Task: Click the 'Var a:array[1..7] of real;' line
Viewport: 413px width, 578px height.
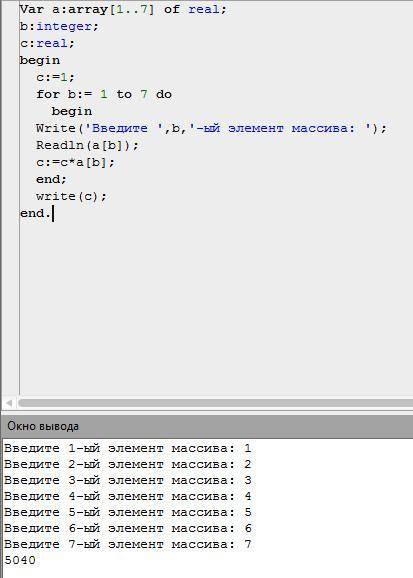Action: click(123, 9)
